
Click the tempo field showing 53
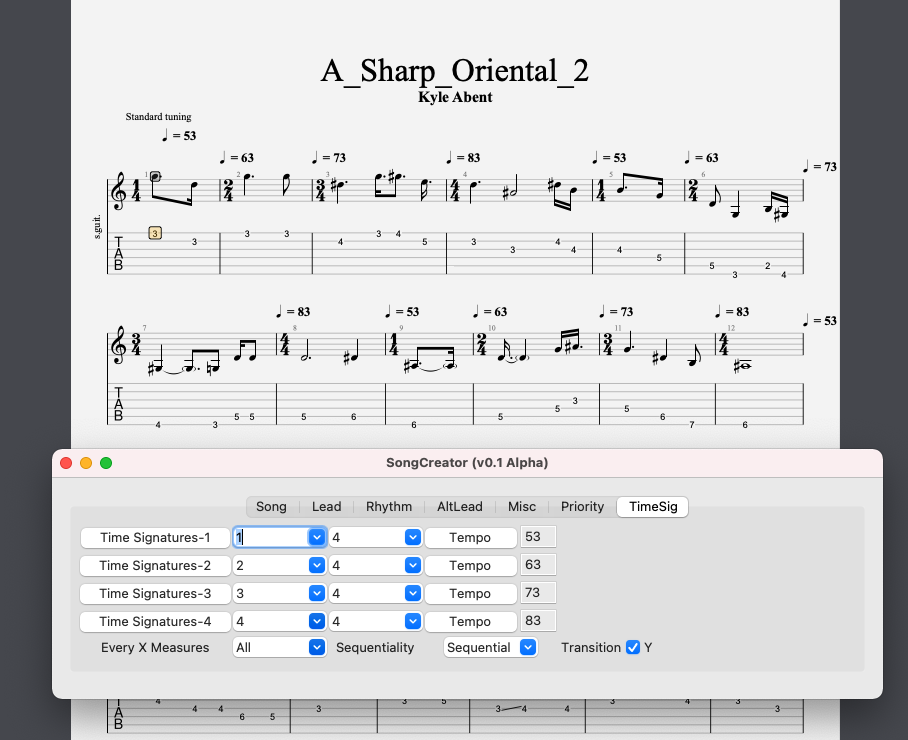(x=538, y=537)
